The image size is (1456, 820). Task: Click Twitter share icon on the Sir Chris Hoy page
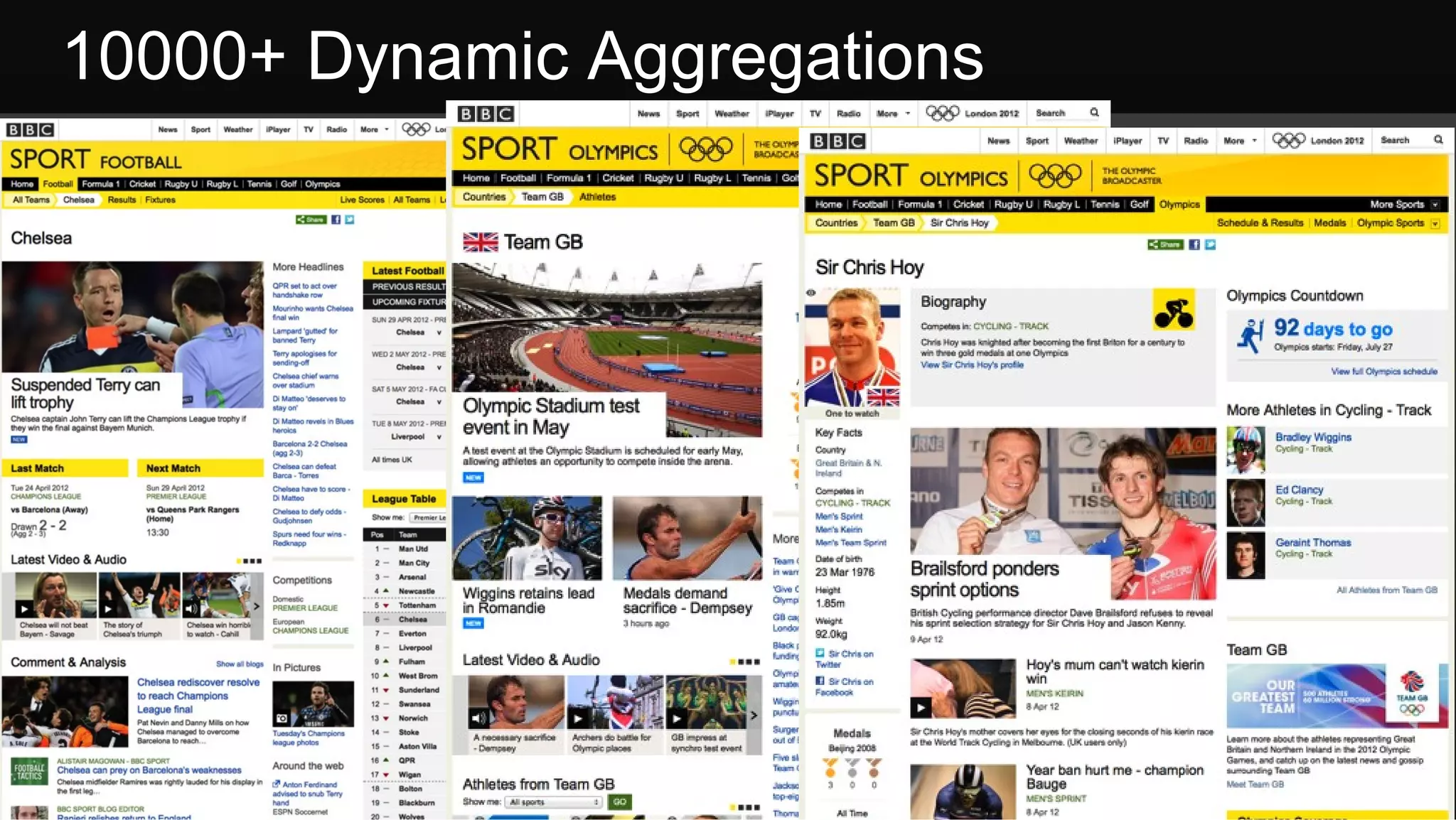click(1210, 244)
